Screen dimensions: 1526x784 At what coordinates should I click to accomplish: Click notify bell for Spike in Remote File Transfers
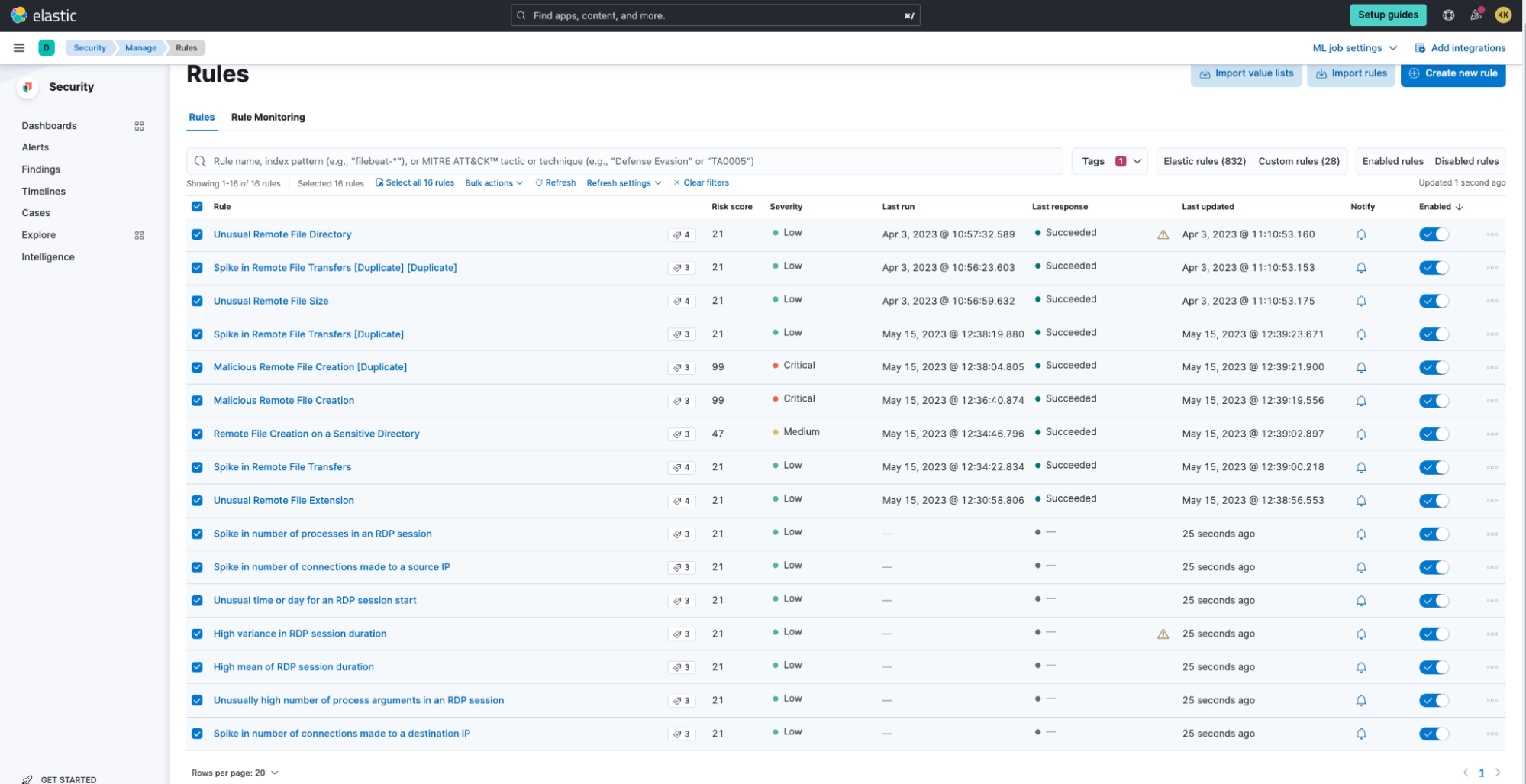click(x=1361, y=467)
